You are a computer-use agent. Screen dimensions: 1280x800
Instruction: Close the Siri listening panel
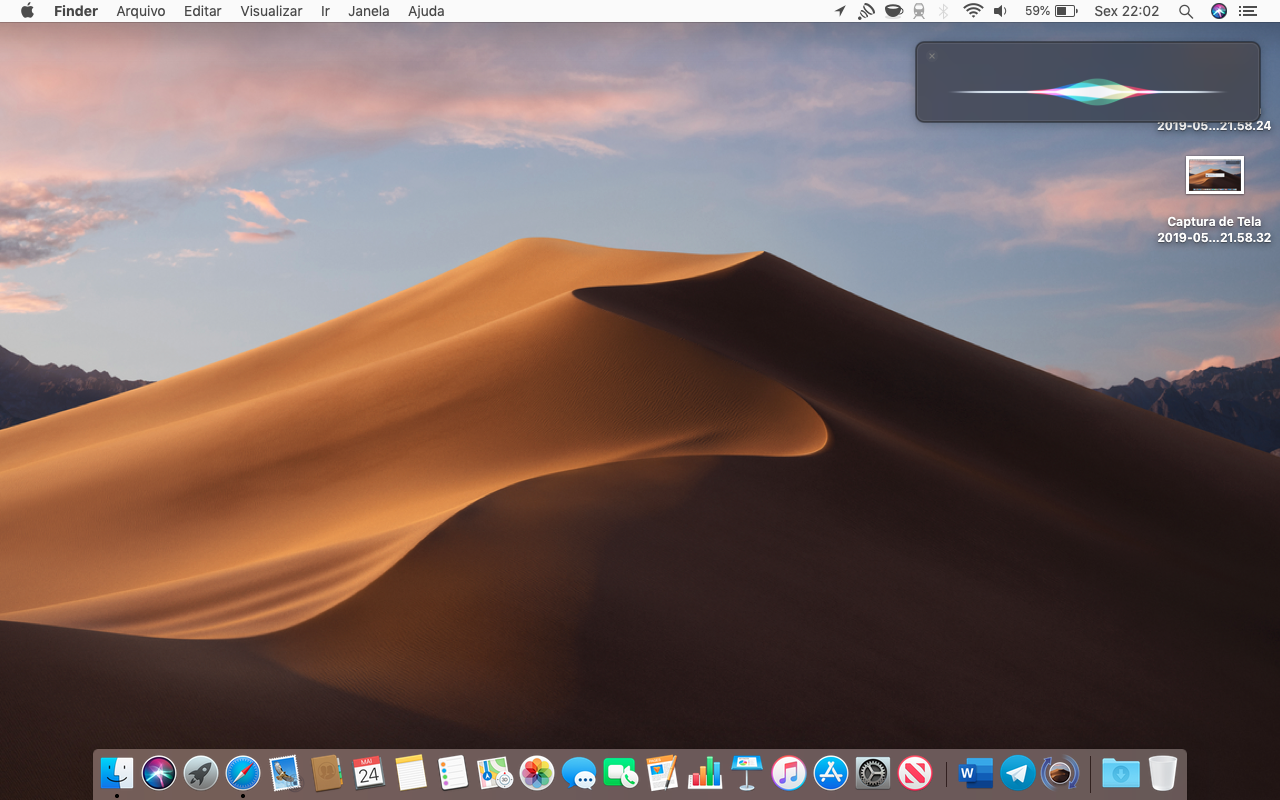(x=932, y=56)
